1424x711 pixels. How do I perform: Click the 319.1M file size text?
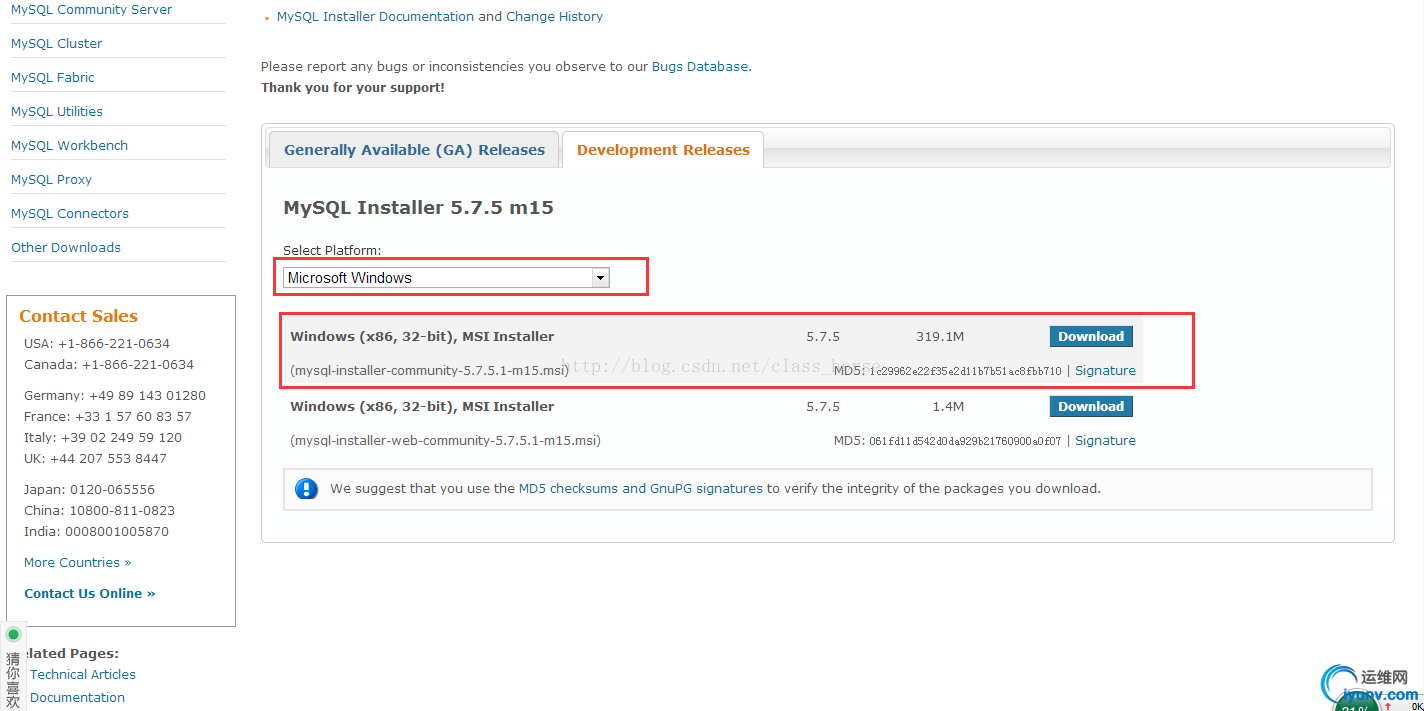click(939, 337)
